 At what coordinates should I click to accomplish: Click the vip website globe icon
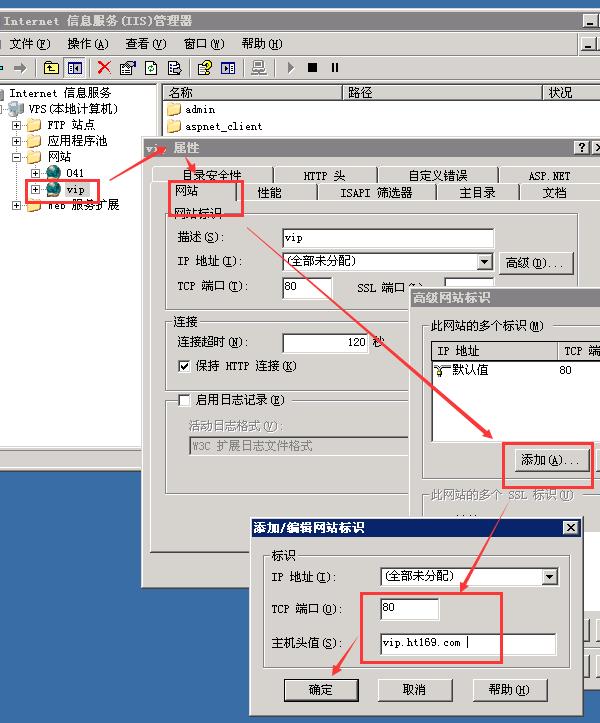point(54,189)
